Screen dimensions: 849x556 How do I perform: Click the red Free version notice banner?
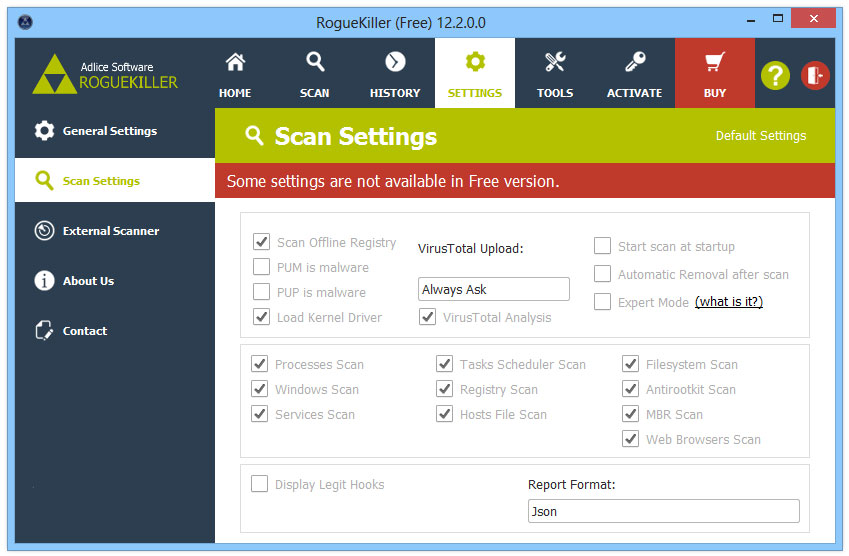525,181
